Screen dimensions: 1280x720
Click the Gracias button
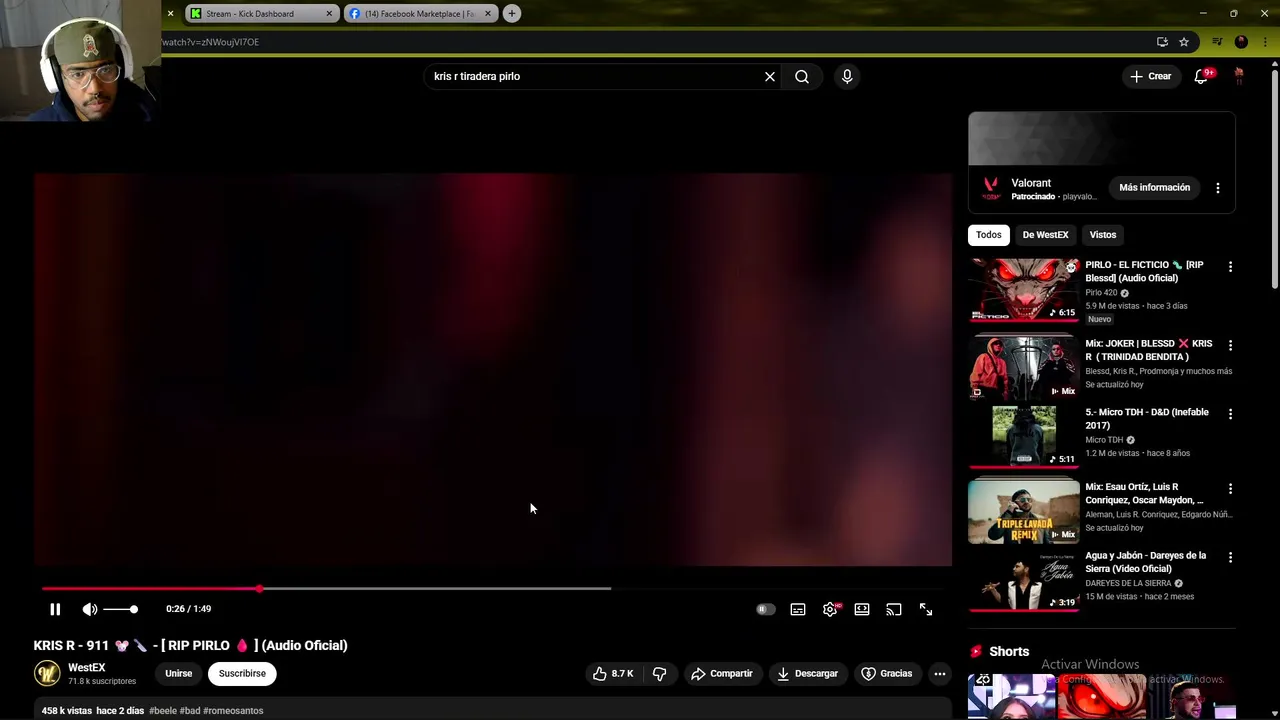pos(887,674)
